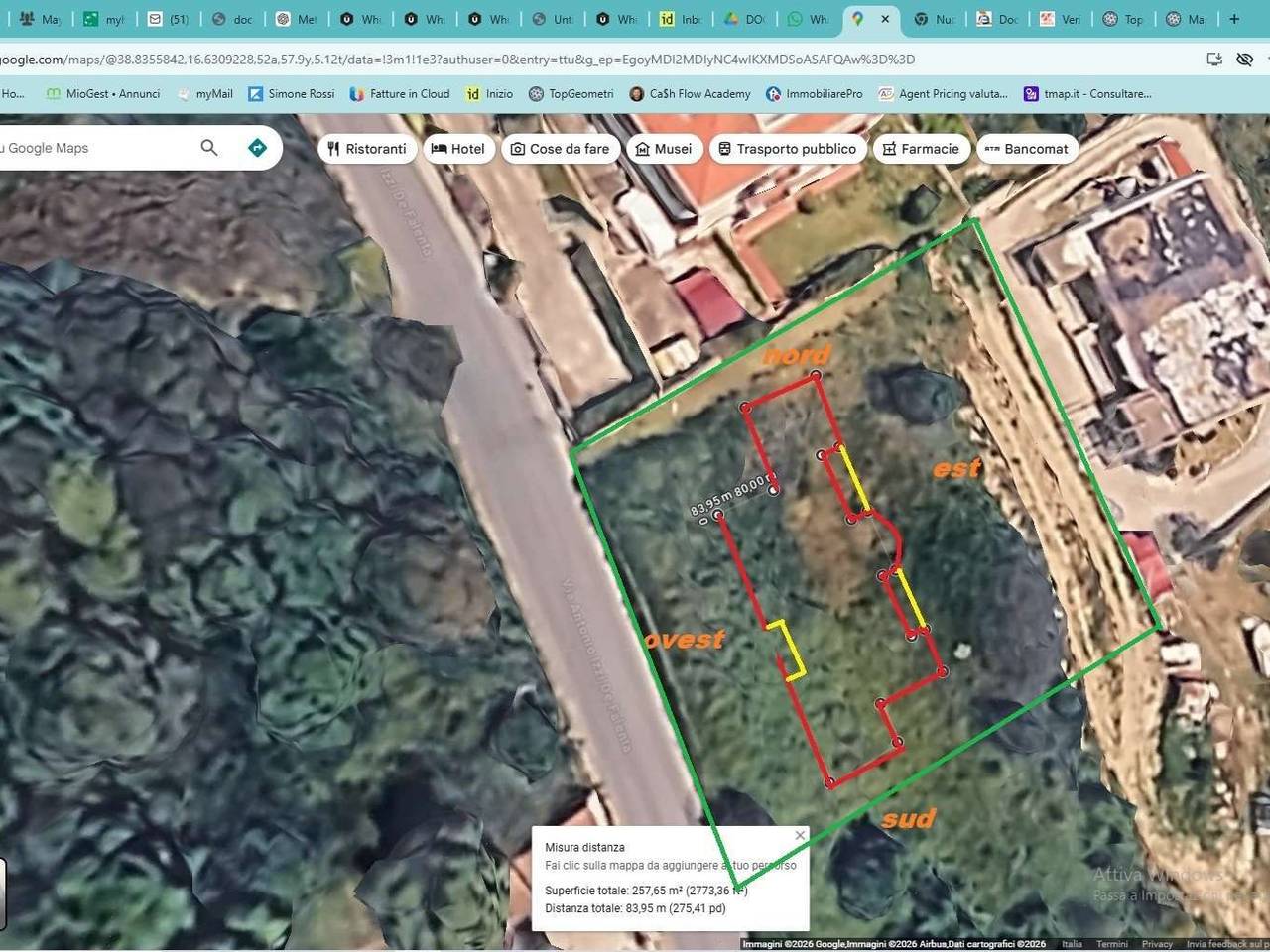Filter map by Ristoranti
The width and height of the screenshot is (1270, 952).
click(367, 149)
